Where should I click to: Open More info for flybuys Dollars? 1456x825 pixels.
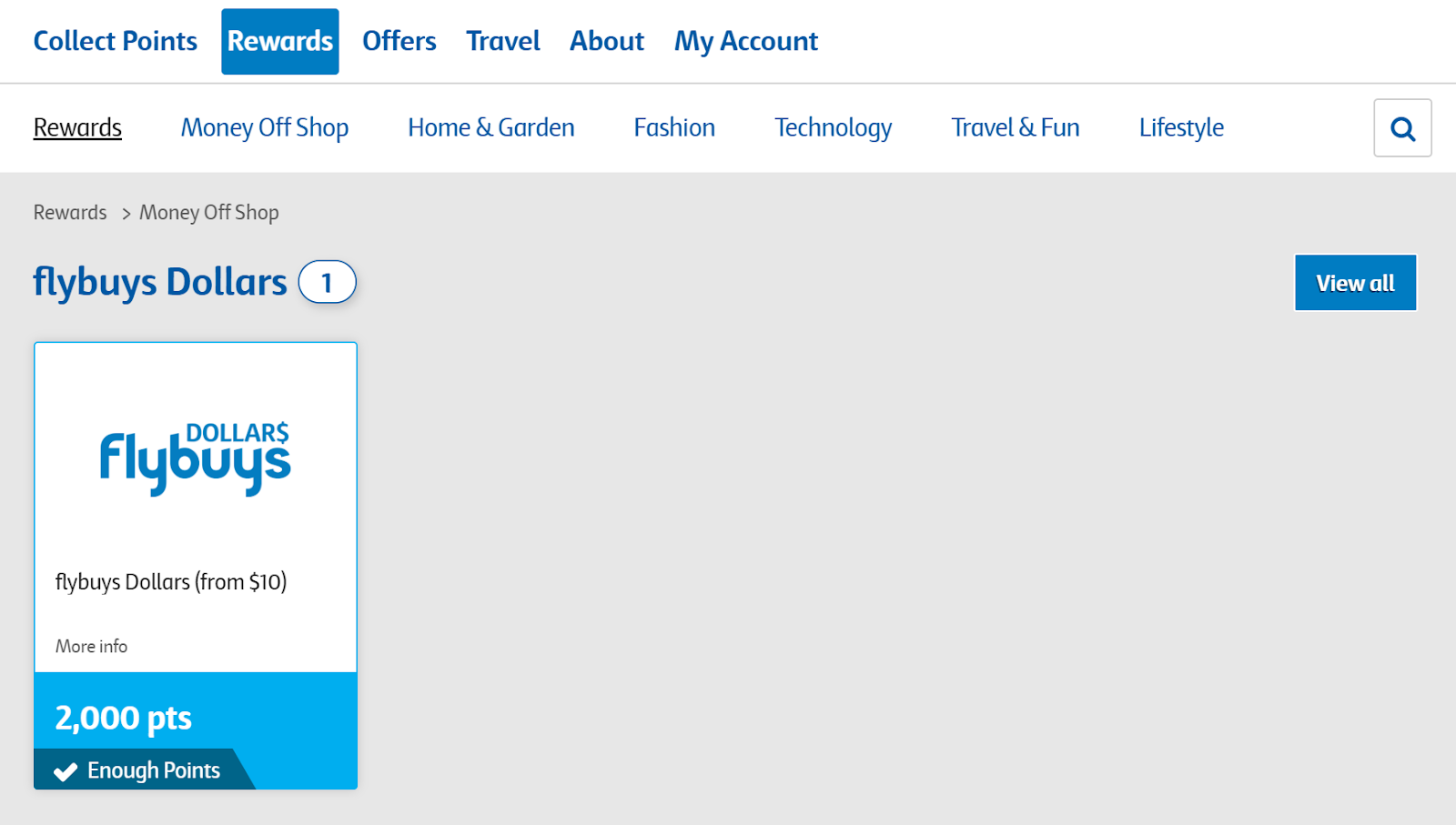(89, 646)
